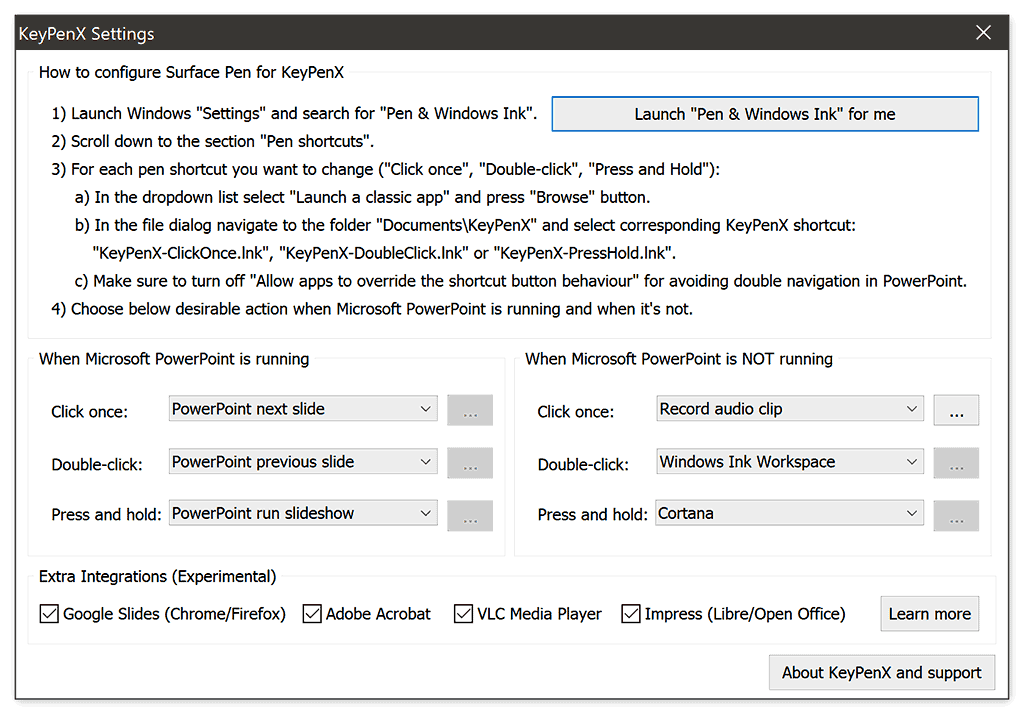This screenshot has height=718, width=1024.
Task: Click the Learn more button
Action: pyautogui.click(x=929, y=614)
